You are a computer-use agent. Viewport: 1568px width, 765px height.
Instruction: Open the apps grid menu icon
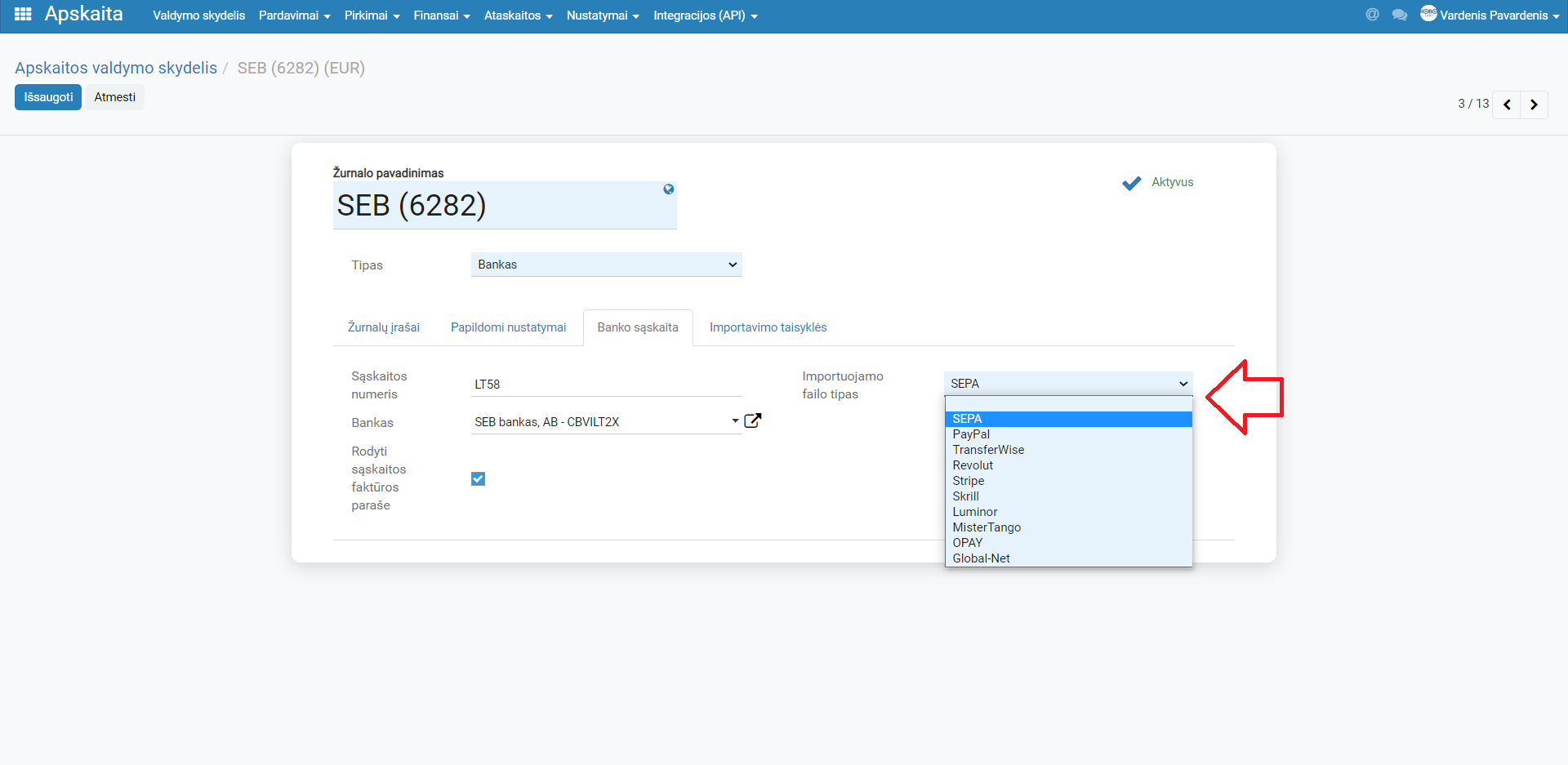tap(23, 15)
